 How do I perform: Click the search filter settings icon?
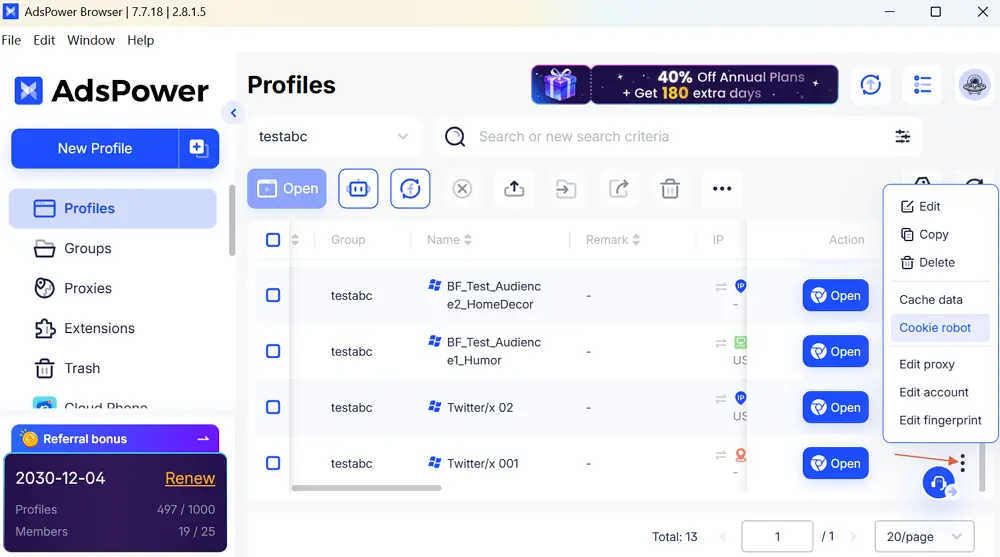(x=902, y=137)
